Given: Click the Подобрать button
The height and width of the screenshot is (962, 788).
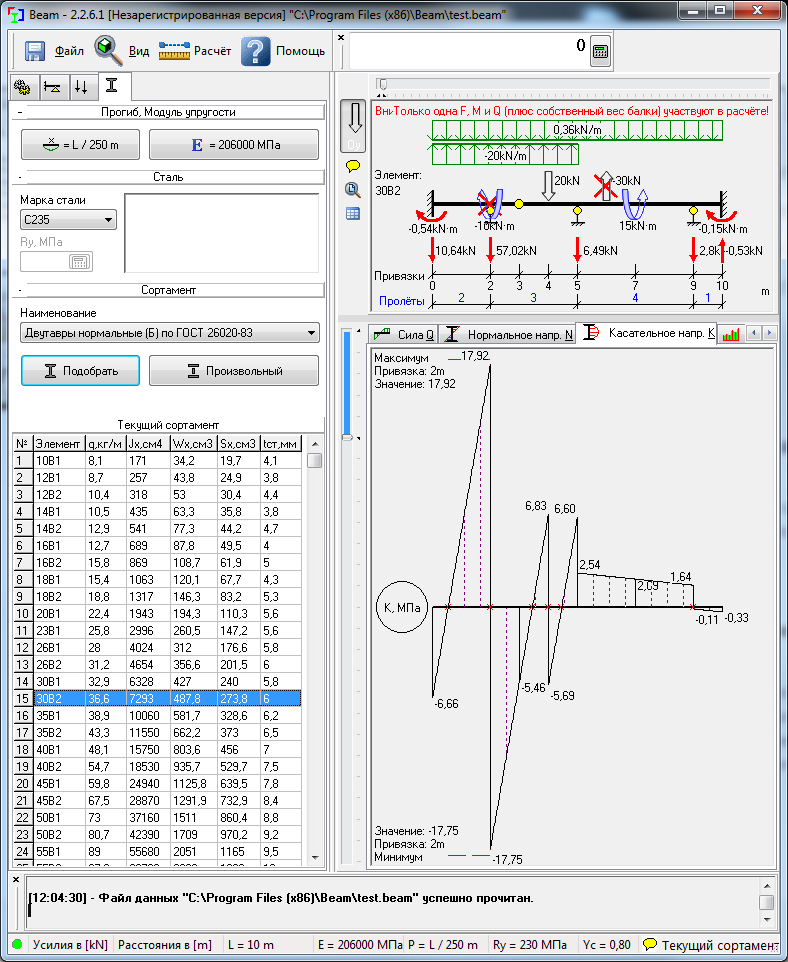Looking at the screenshot, I should pos(80,371).
